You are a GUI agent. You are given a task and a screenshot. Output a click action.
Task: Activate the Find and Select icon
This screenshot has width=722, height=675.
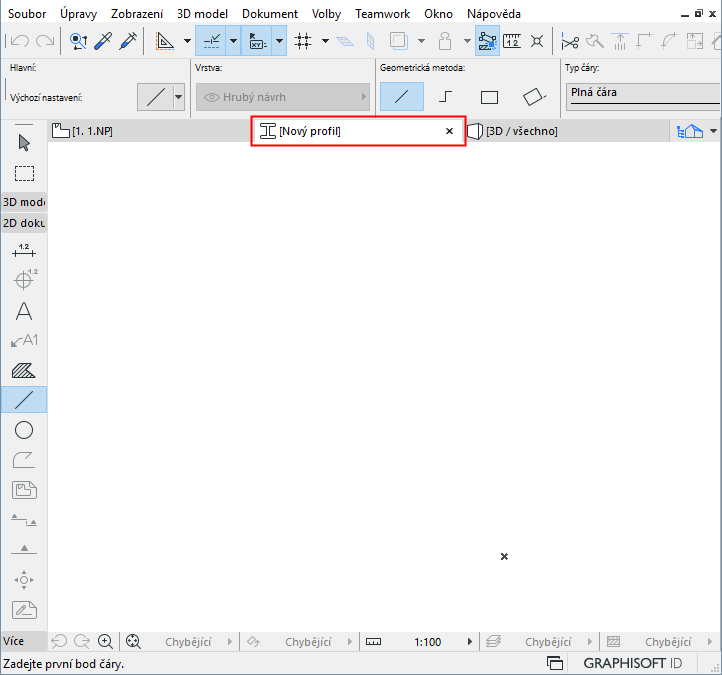point(78,41)
